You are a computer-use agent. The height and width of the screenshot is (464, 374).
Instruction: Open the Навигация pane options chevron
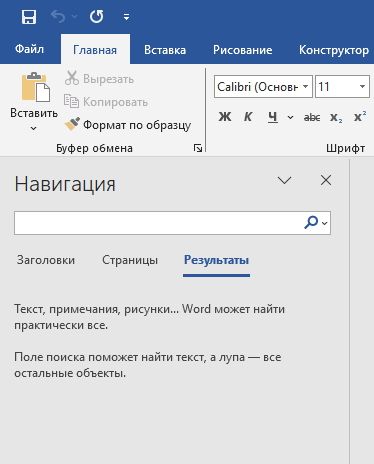coord(285,180)
